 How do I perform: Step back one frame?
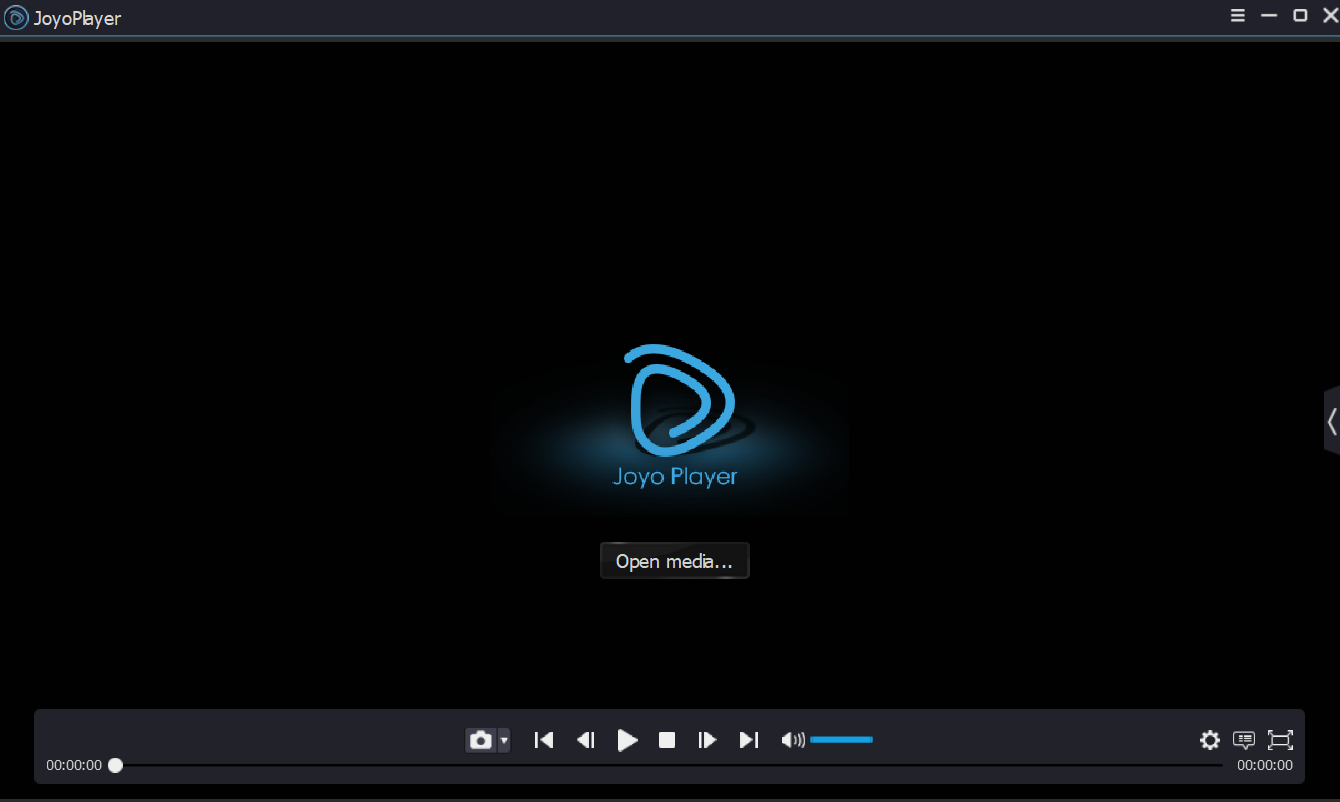click(586, 740)
